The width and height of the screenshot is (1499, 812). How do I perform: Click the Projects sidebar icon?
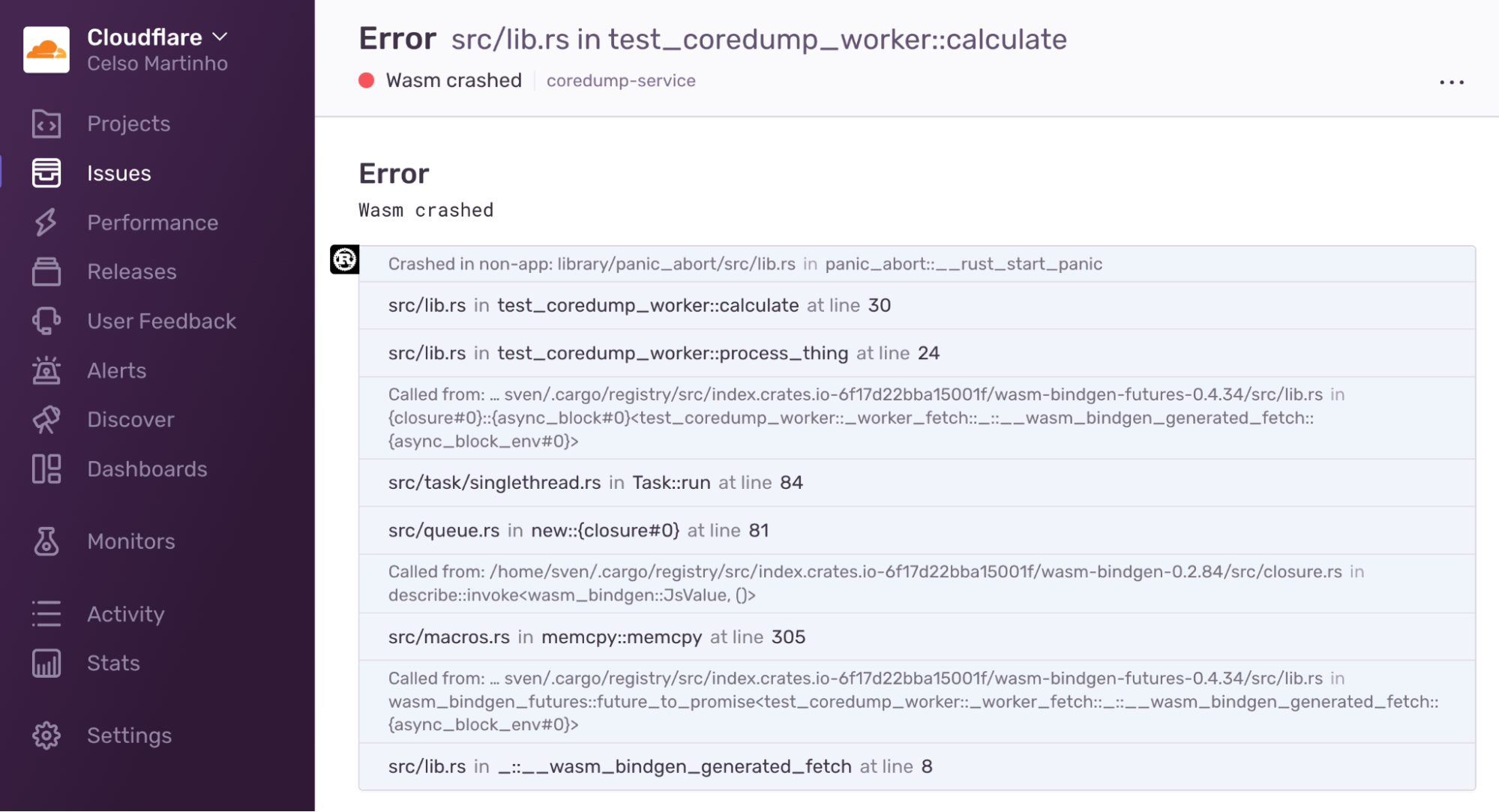point(46,124)
